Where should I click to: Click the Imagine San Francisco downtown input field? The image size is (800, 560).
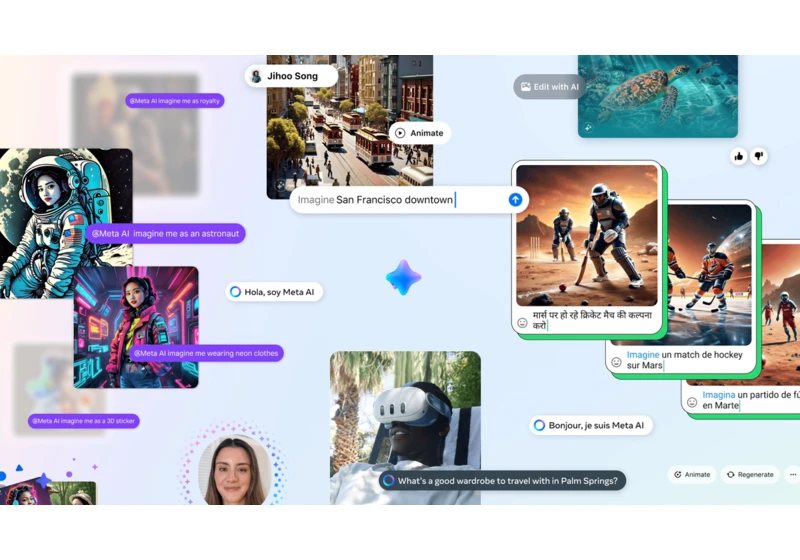(409, 199)
